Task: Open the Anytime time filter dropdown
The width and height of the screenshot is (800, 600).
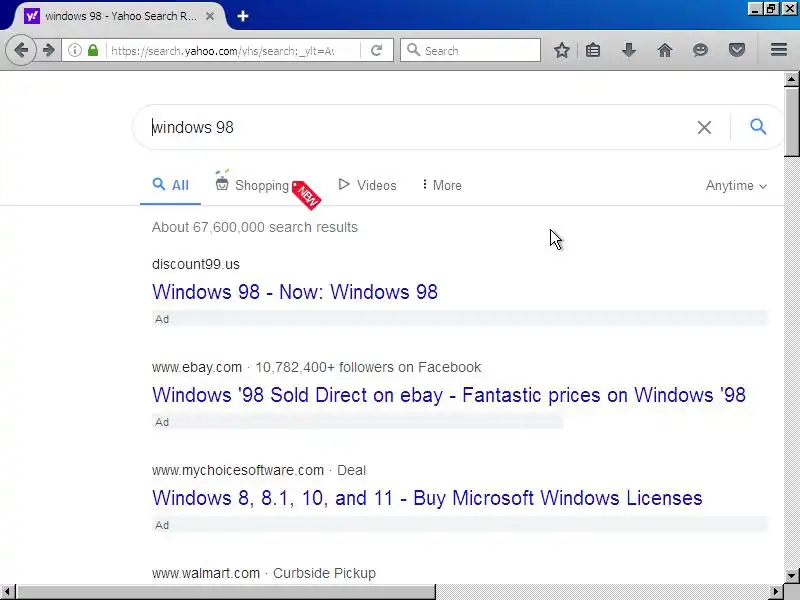Action: point(736,186)
